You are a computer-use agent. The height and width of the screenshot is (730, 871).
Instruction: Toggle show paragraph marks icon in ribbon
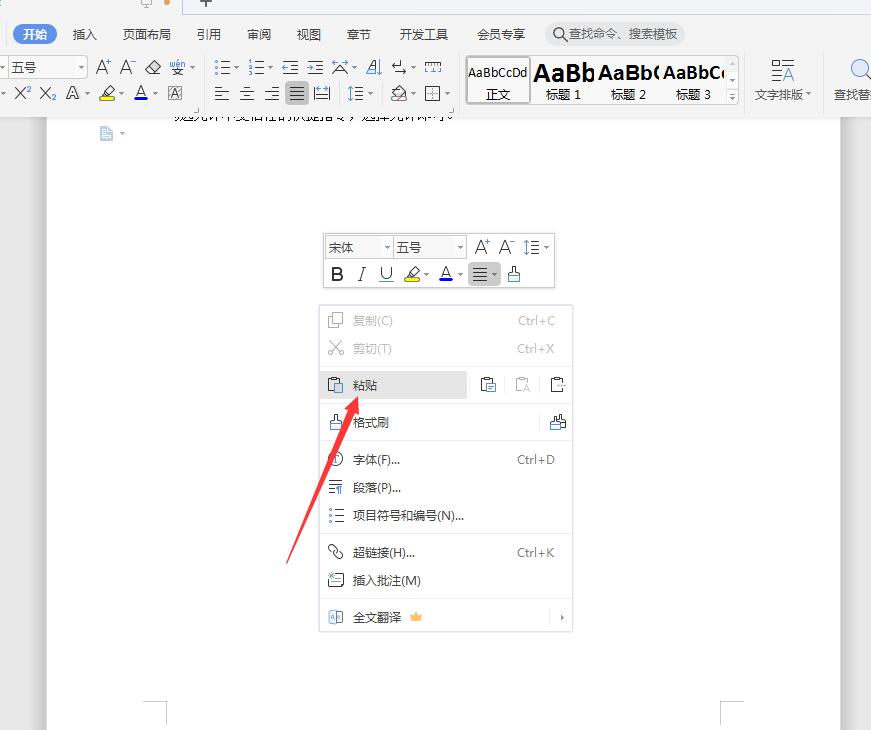coord(398,68)
